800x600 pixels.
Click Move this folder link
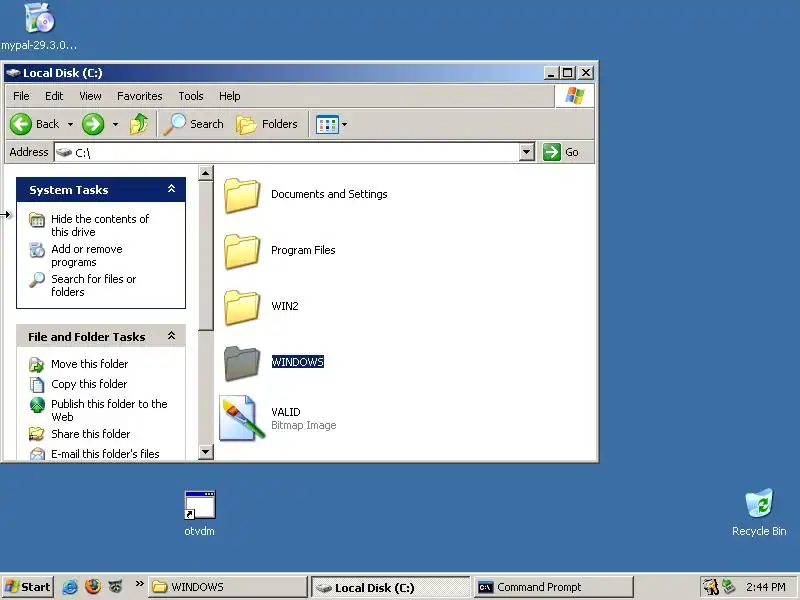[89, 364]
